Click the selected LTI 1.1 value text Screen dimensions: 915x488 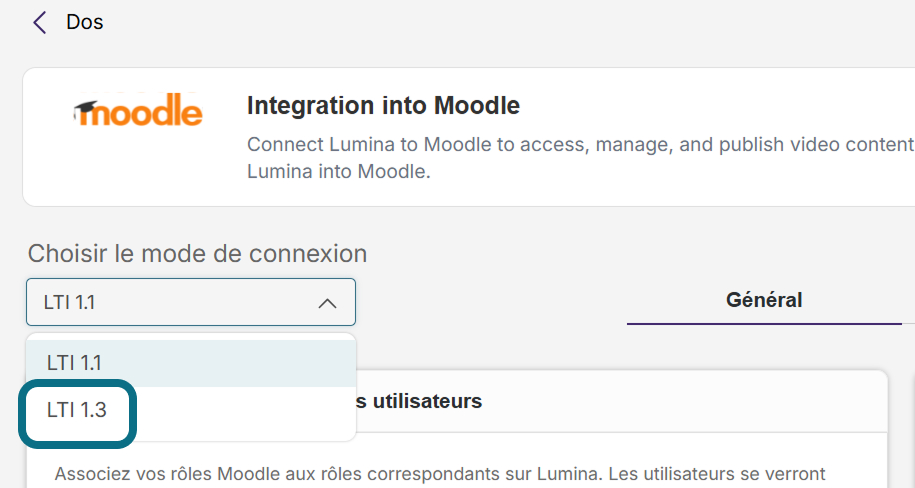coord(69,302)
